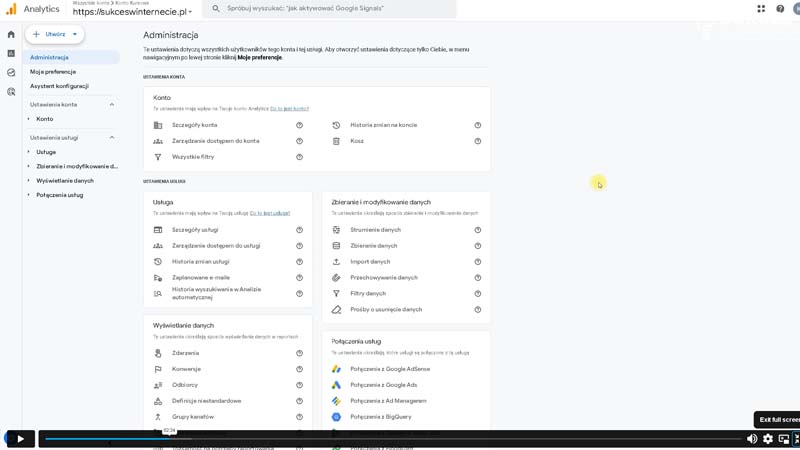The image size is (800, 450).
Task: Click the help icon in top bar
Action: point(780,9)
